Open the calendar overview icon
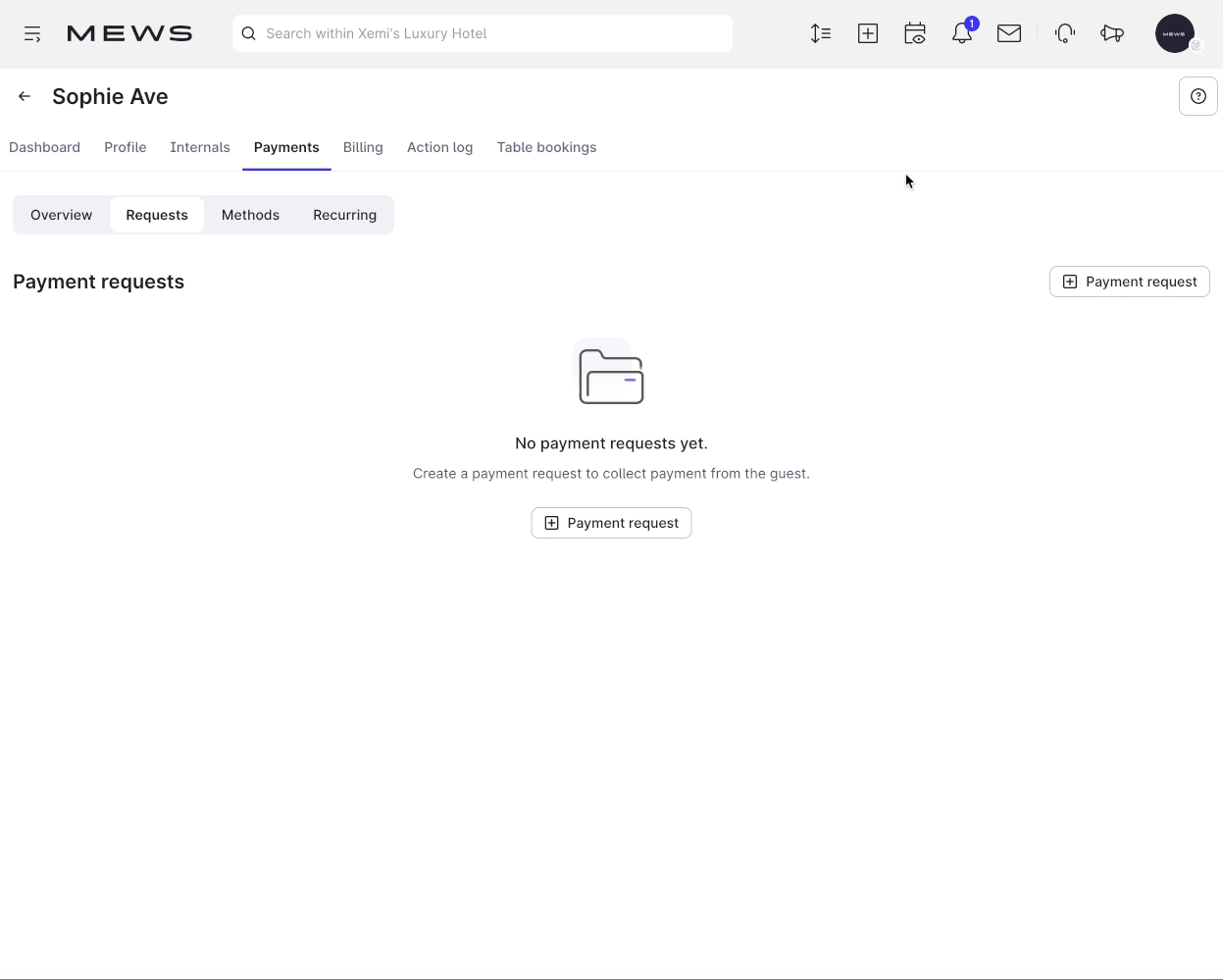The height and width of the screenshot is (980, 1223). pyautogui.click(x=915, y=33)
